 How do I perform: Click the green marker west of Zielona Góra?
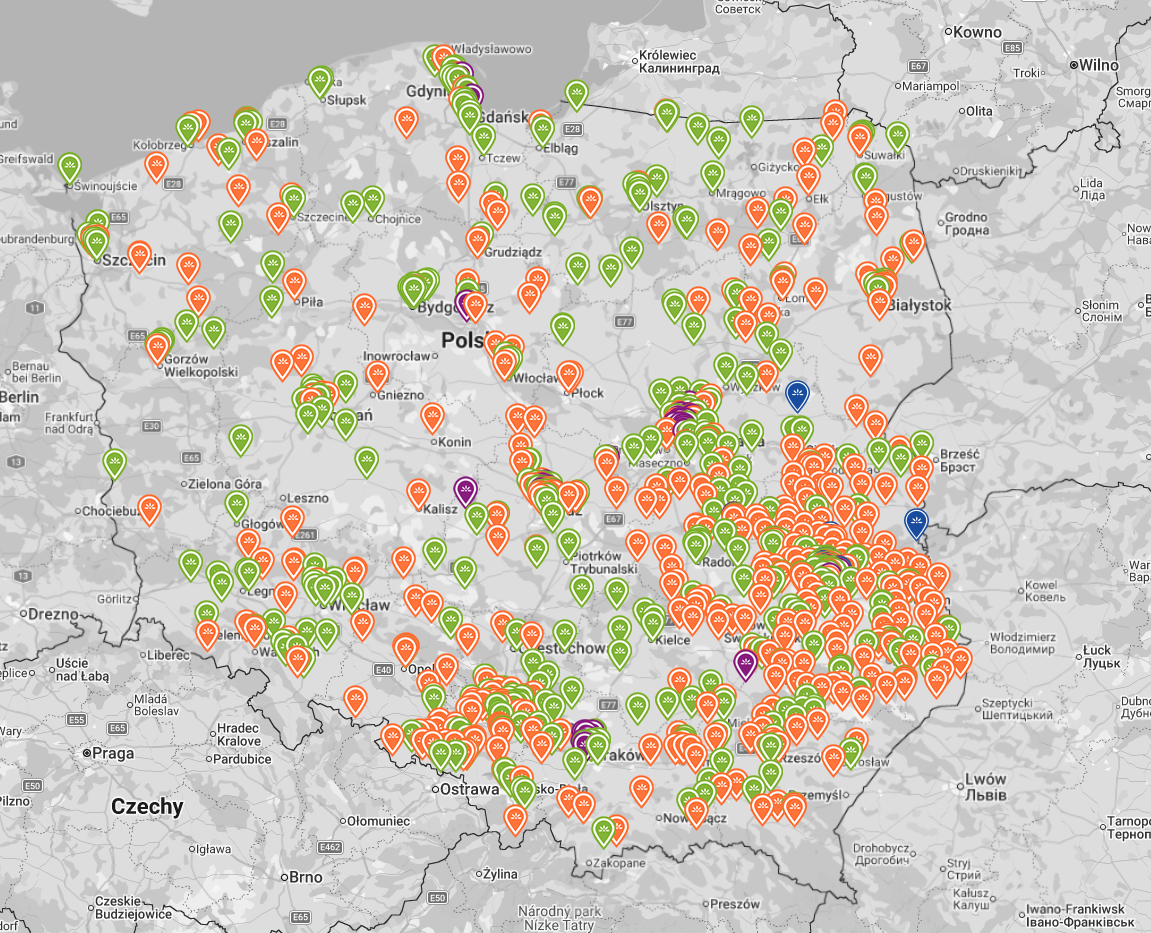click(115, 465)
